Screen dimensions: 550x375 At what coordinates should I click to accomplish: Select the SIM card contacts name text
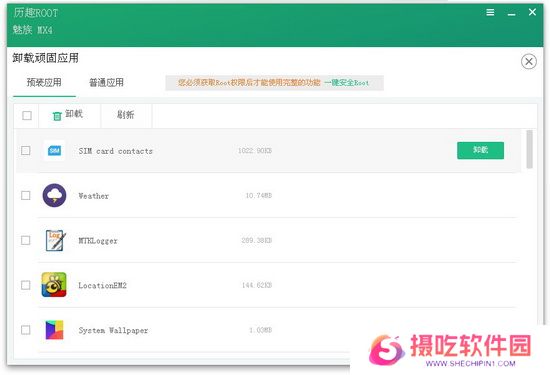tap(115, 151)
